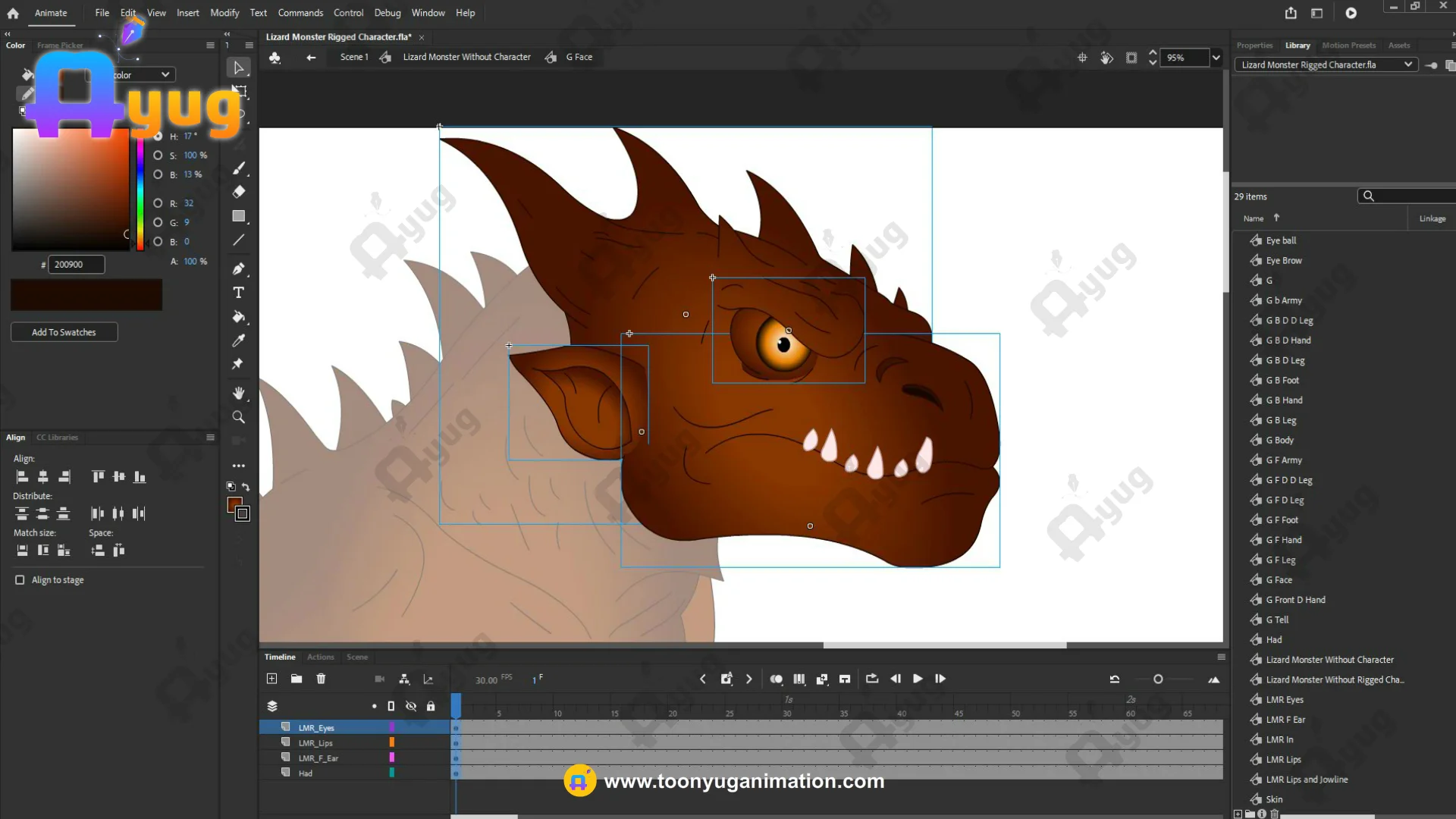
Task: Enable the Align to stage checkbox
Action: click(20, 580)
